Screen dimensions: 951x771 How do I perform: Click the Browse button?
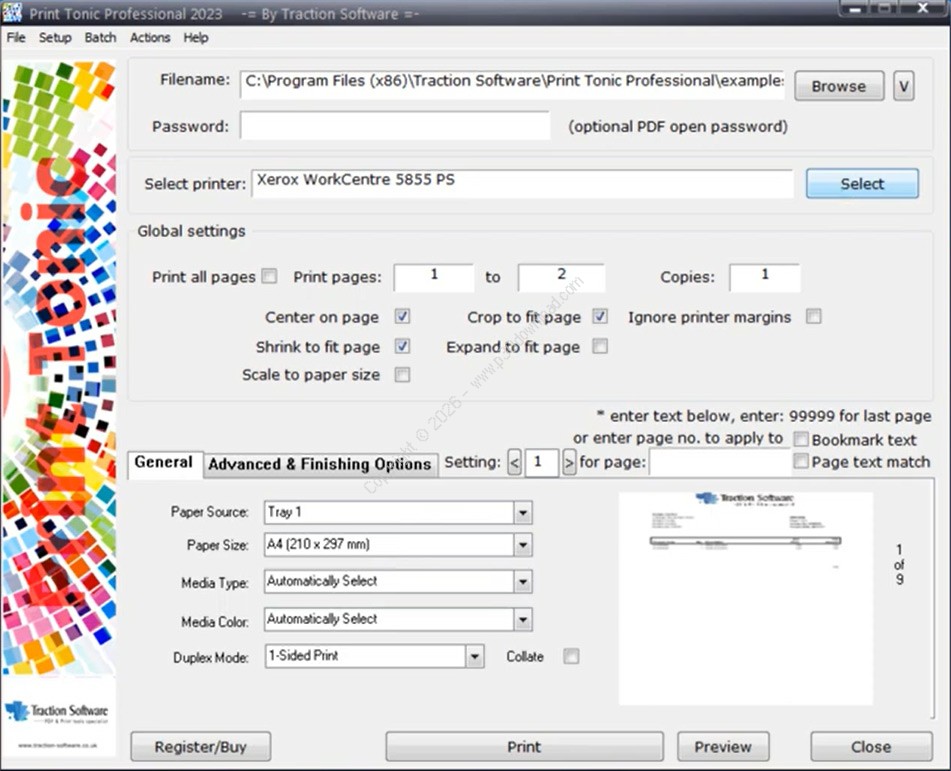[839, 86]
